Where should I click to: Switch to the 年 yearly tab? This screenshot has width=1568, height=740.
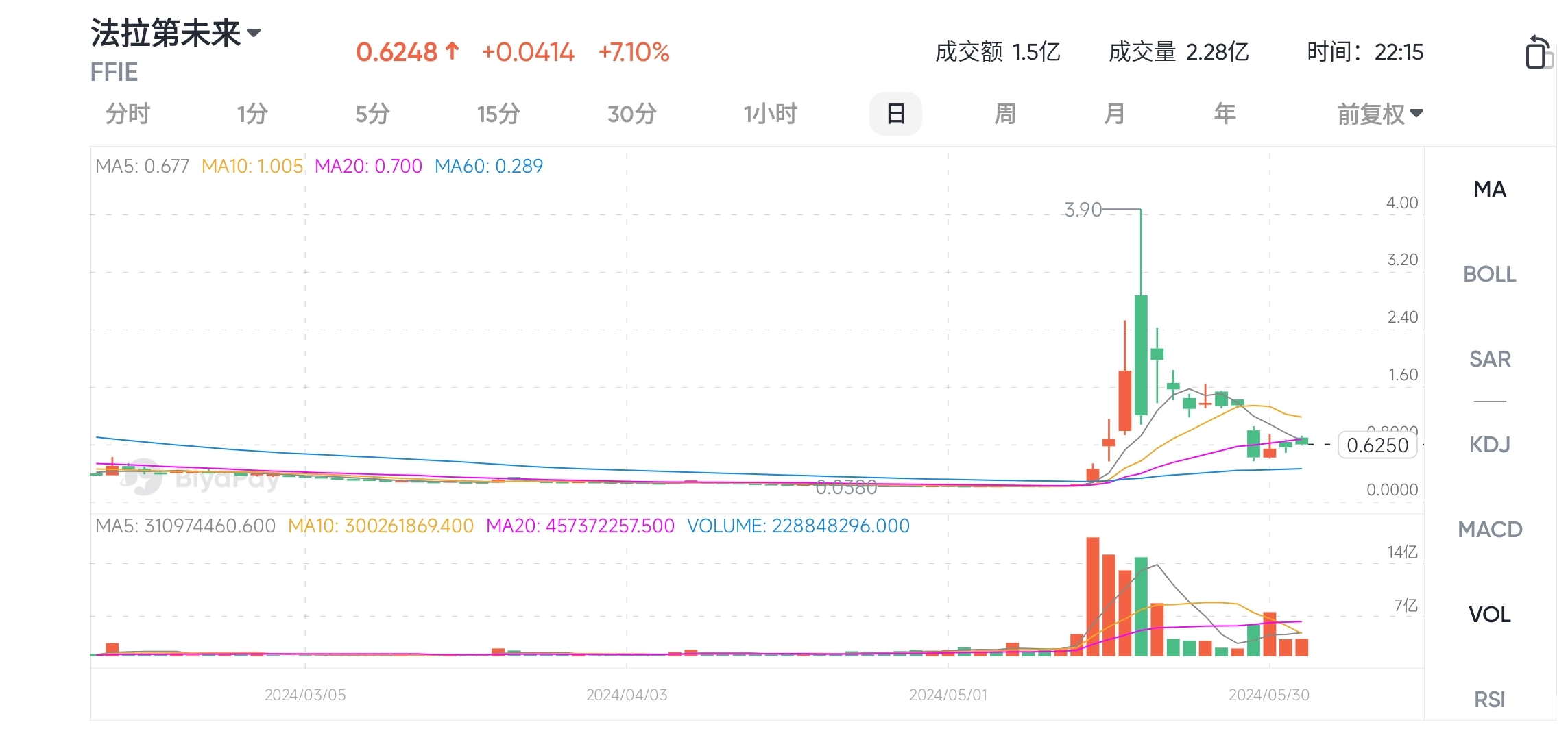(1225, 114)
